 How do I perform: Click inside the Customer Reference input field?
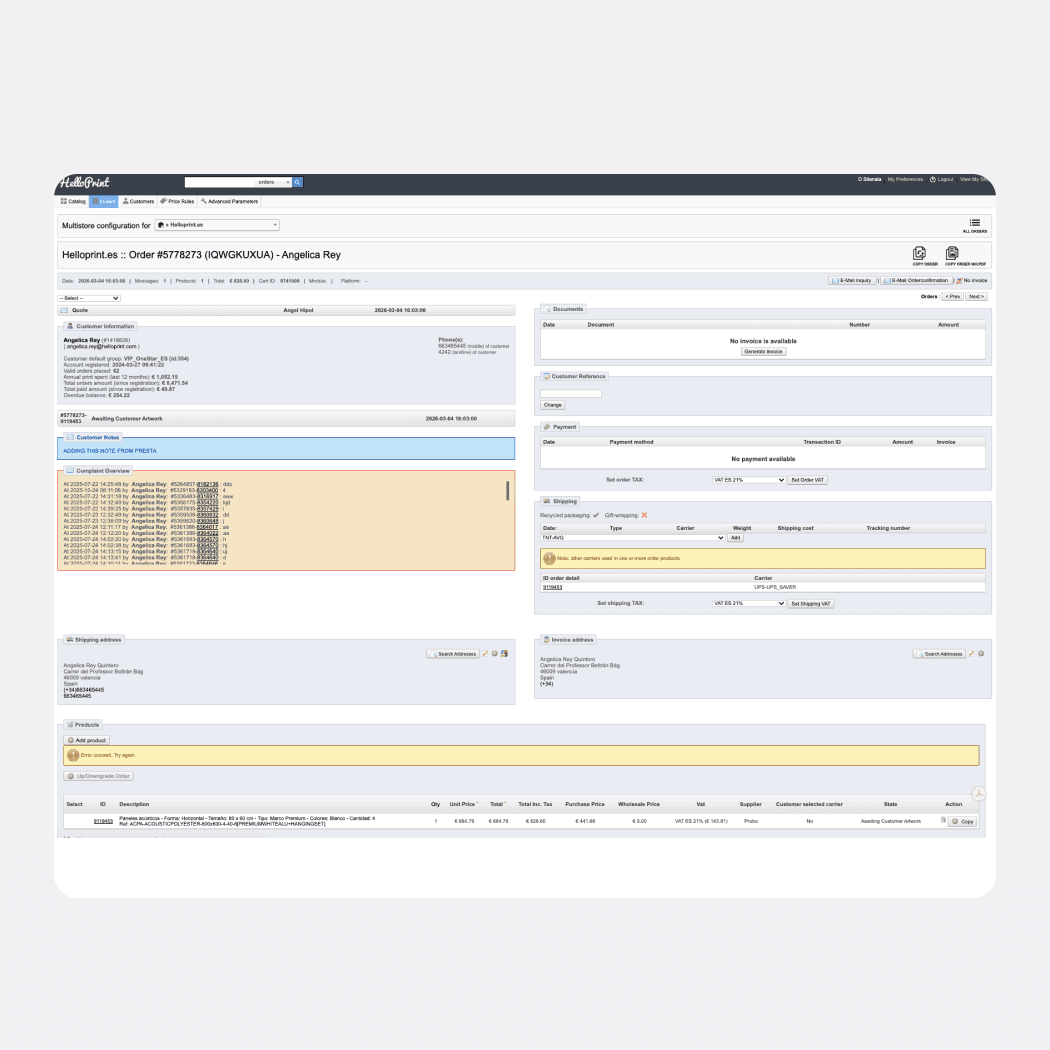[570, 392]
